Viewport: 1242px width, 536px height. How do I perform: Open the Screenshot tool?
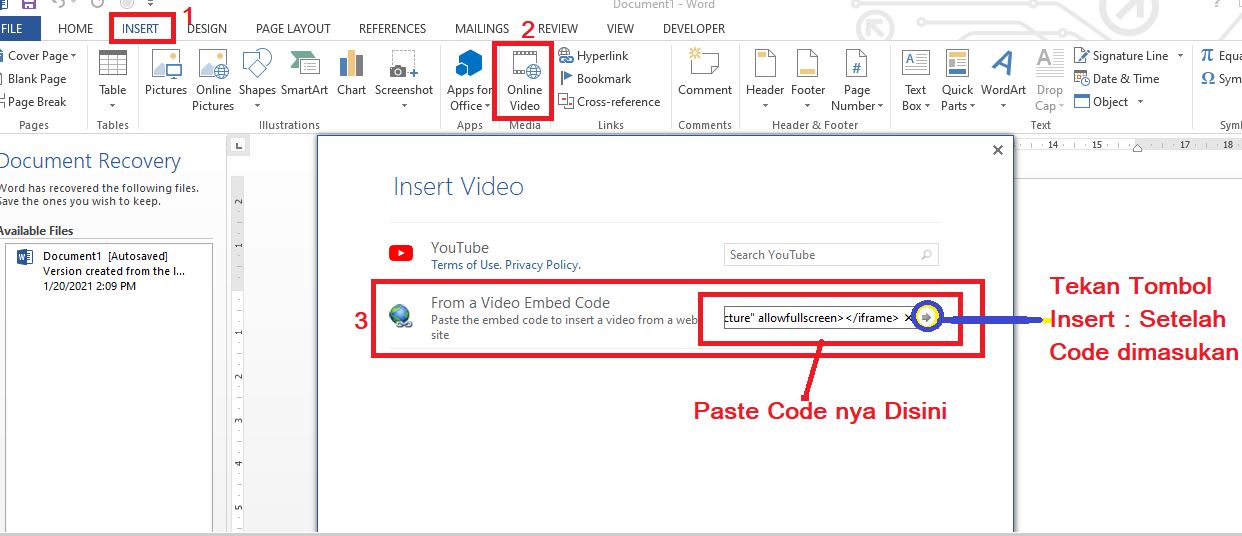click(404, 80)
